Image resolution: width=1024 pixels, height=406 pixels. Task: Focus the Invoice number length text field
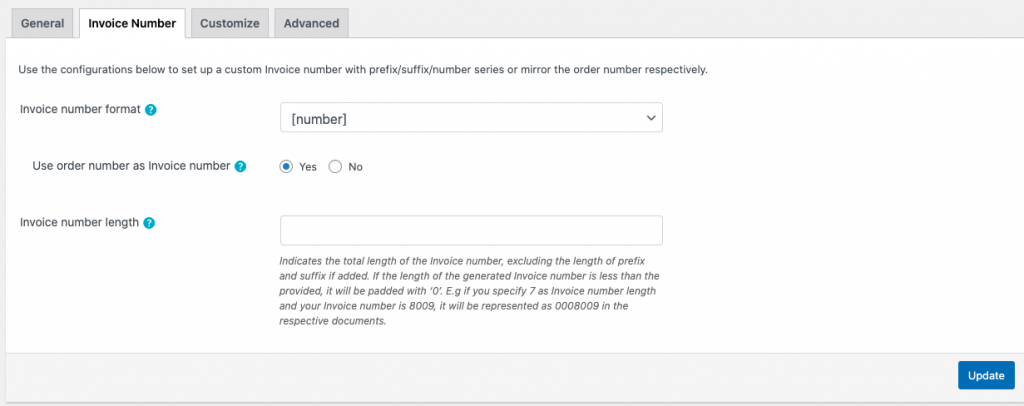[x=470, y=230]
